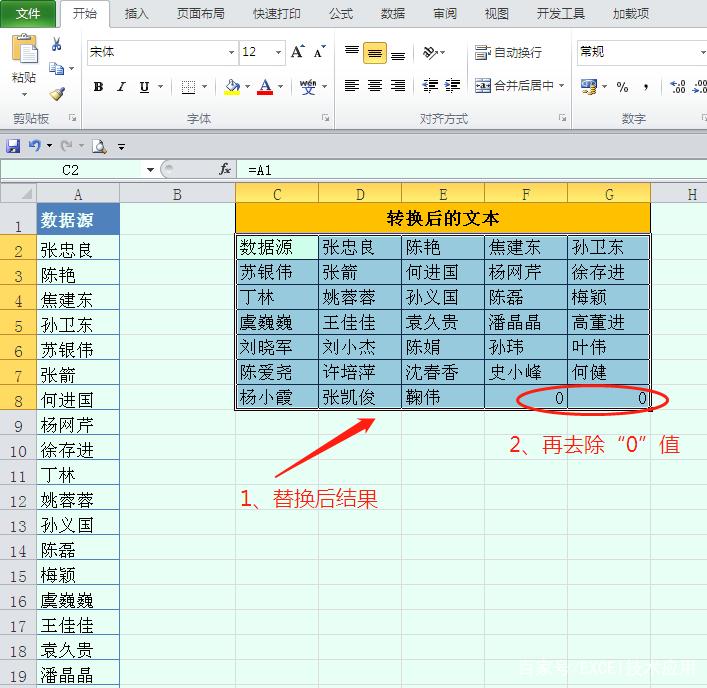Apply red font color
Screen dimensions: 707x688
[265, 87]
